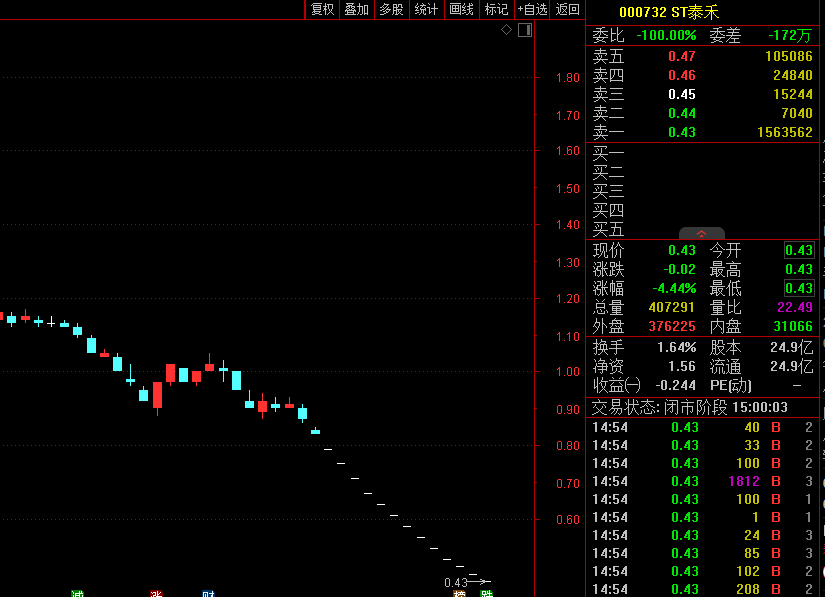Screen dimensions: 825x597
Task: Click the 0.43 latest price arrow marker
Action: tap(467, 582)
